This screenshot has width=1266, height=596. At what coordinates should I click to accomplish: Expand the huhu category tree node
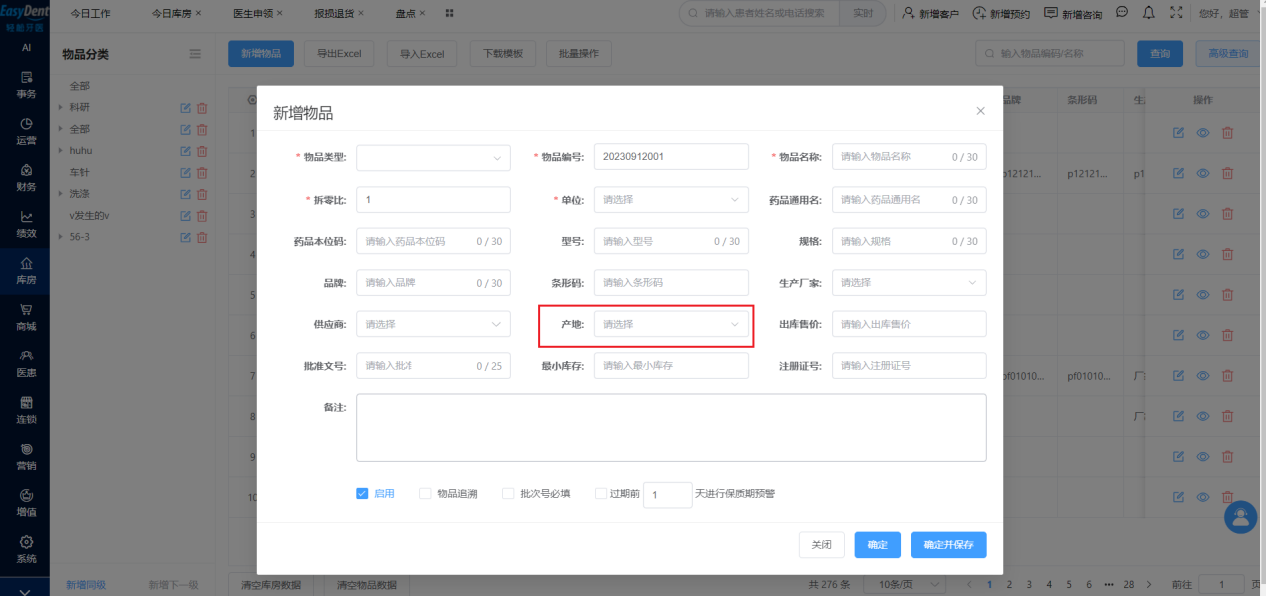[x=60, y=151]
